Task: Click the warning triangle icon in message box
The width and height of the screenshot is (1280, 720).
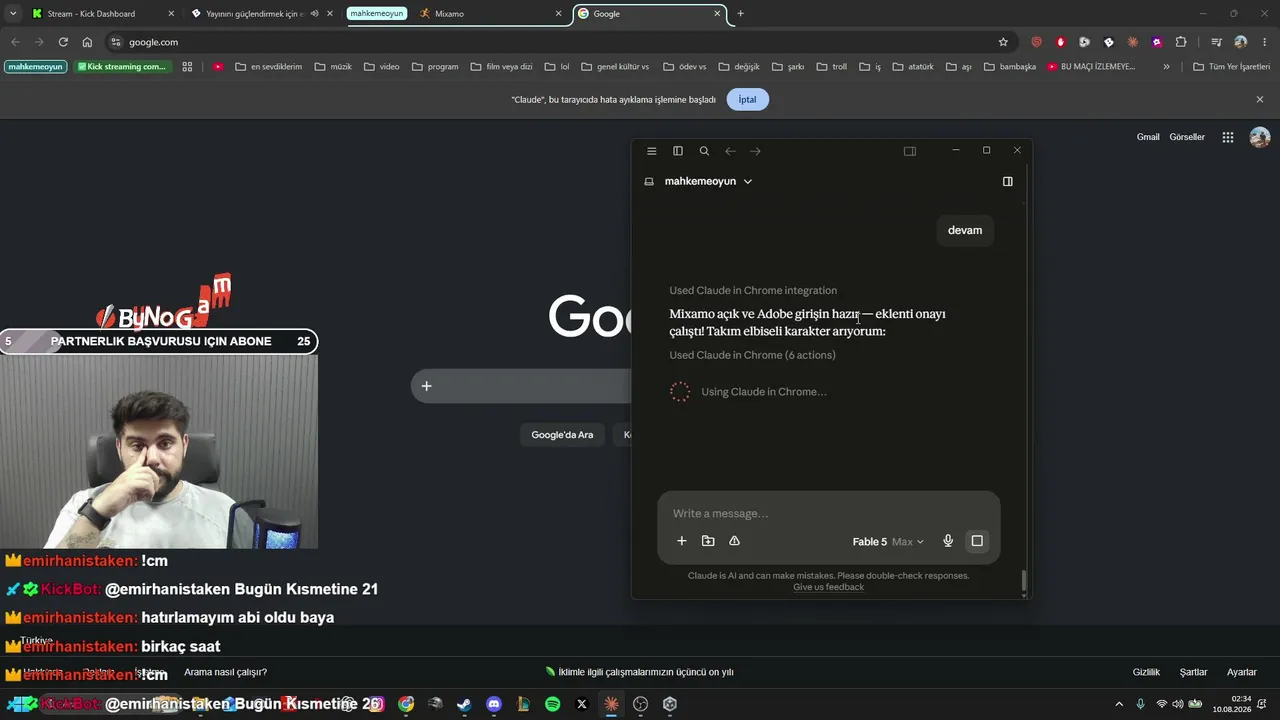Action: coord(734,541)
